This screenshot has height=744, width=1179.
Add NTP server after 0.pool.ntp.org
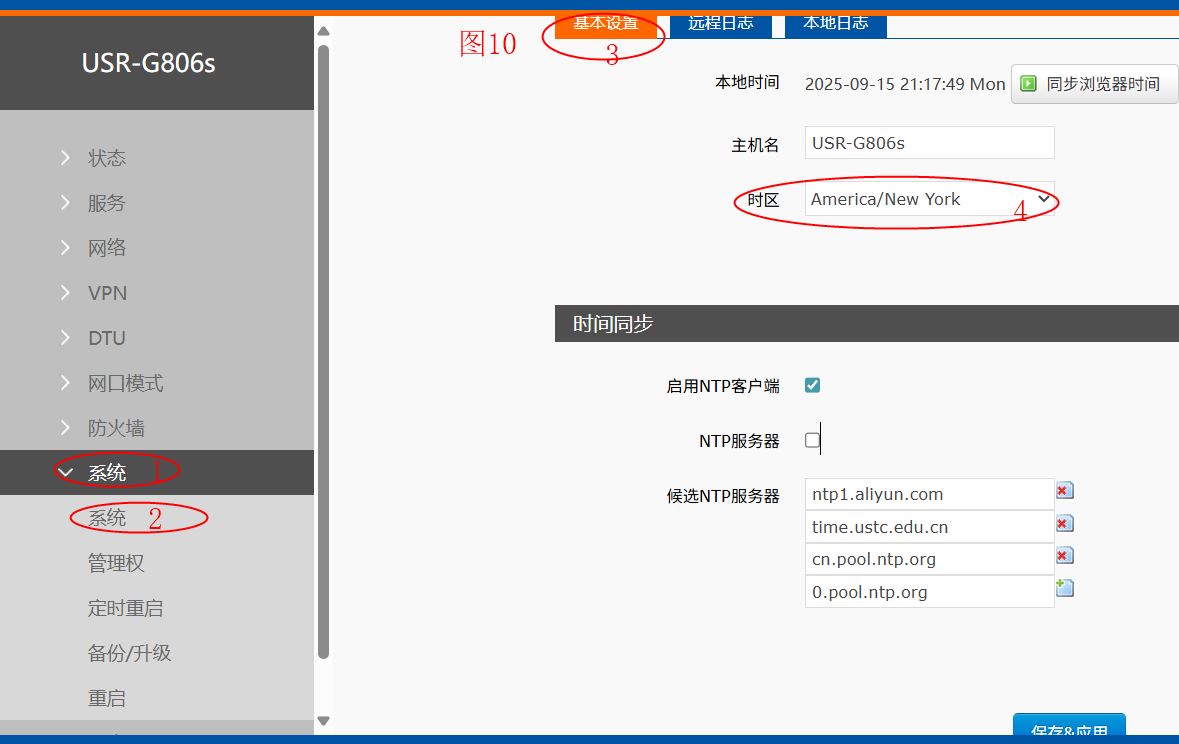[x=1064, y=588]
